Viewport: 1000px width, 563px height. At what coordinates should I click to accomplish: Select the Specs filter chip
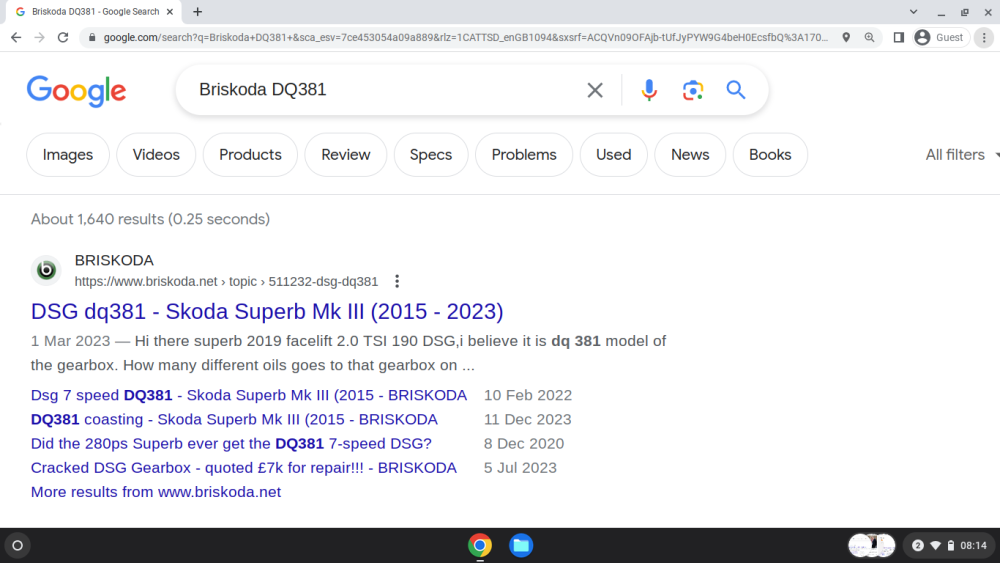[x=431, y=154]
